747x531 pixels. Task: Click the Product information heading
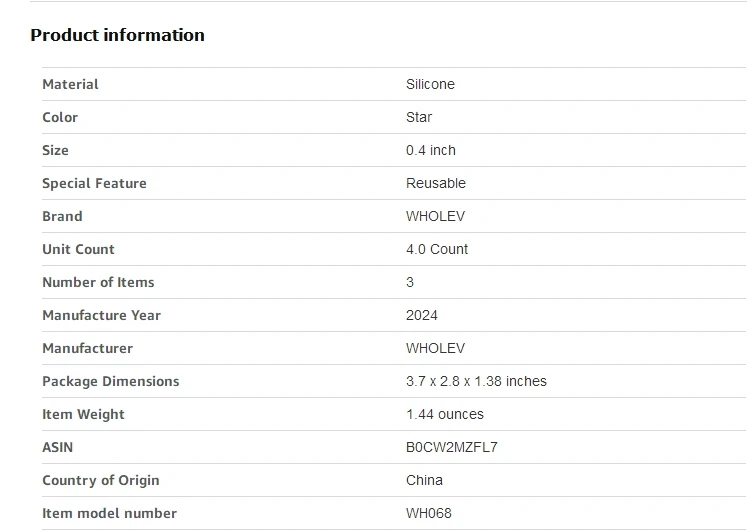click(x=117, y=35)
